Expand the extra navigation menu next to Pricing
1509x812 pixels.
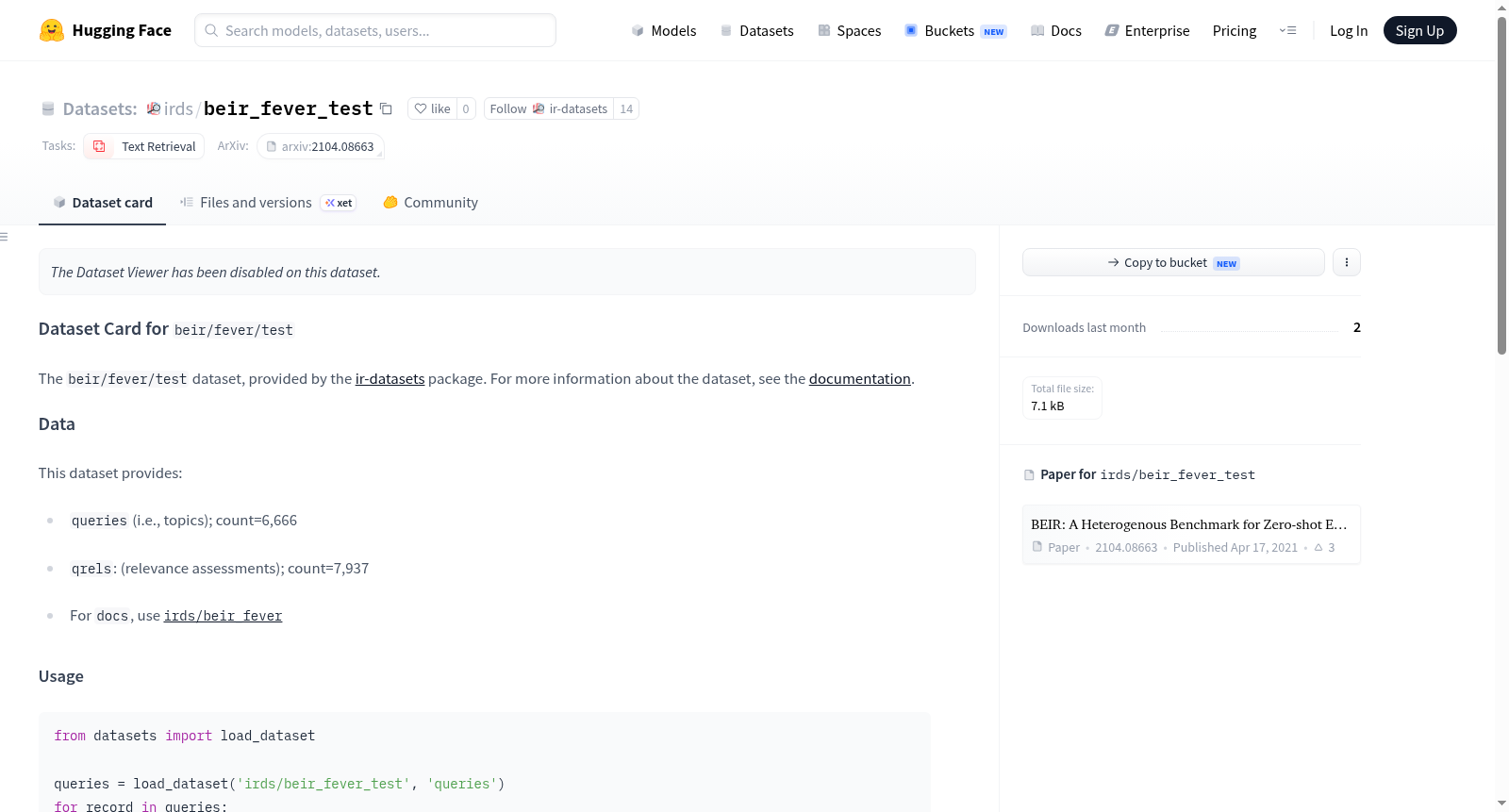(x=1287, y=30)
